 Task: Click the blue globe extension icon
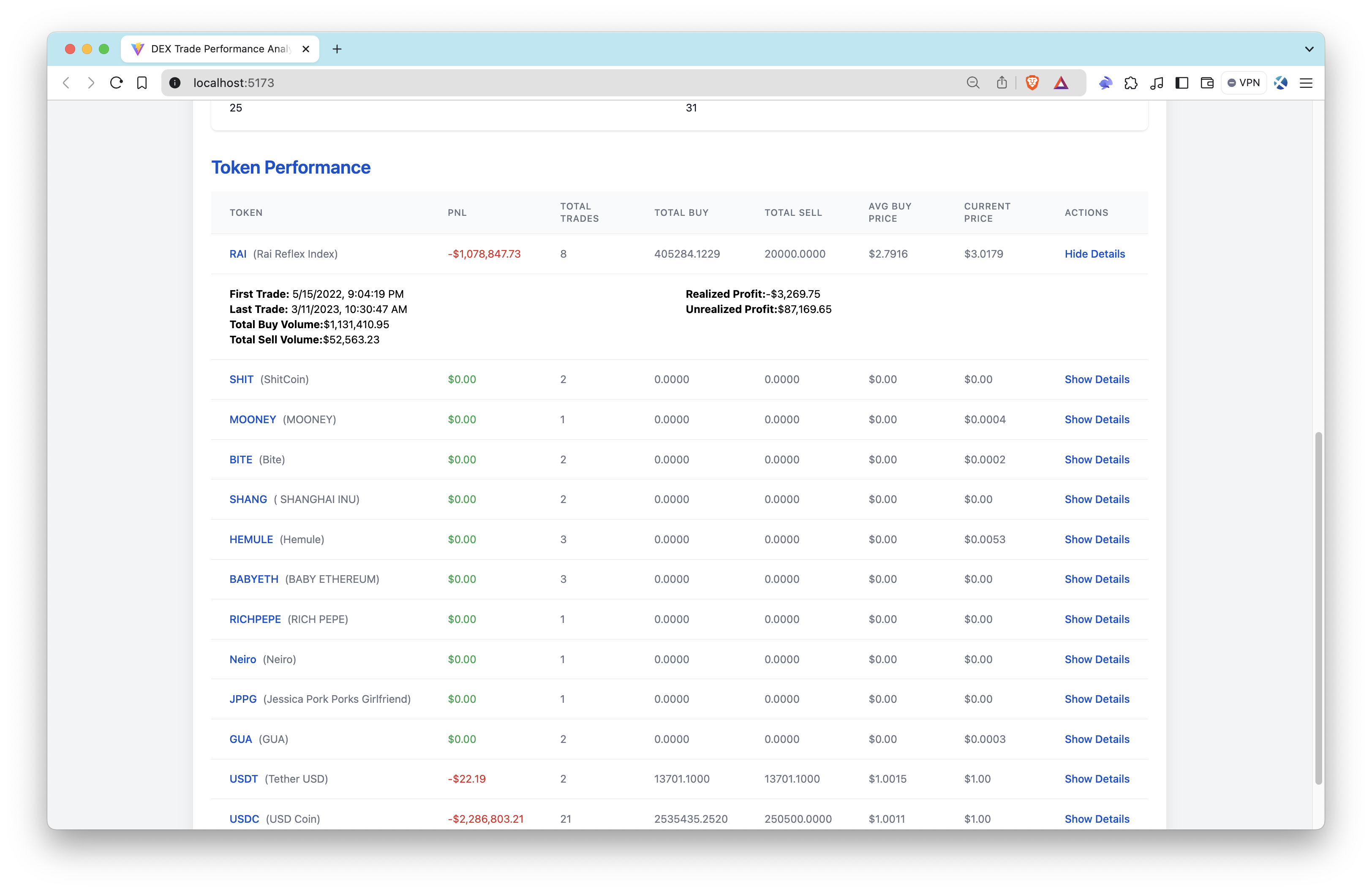point(1281,83)
